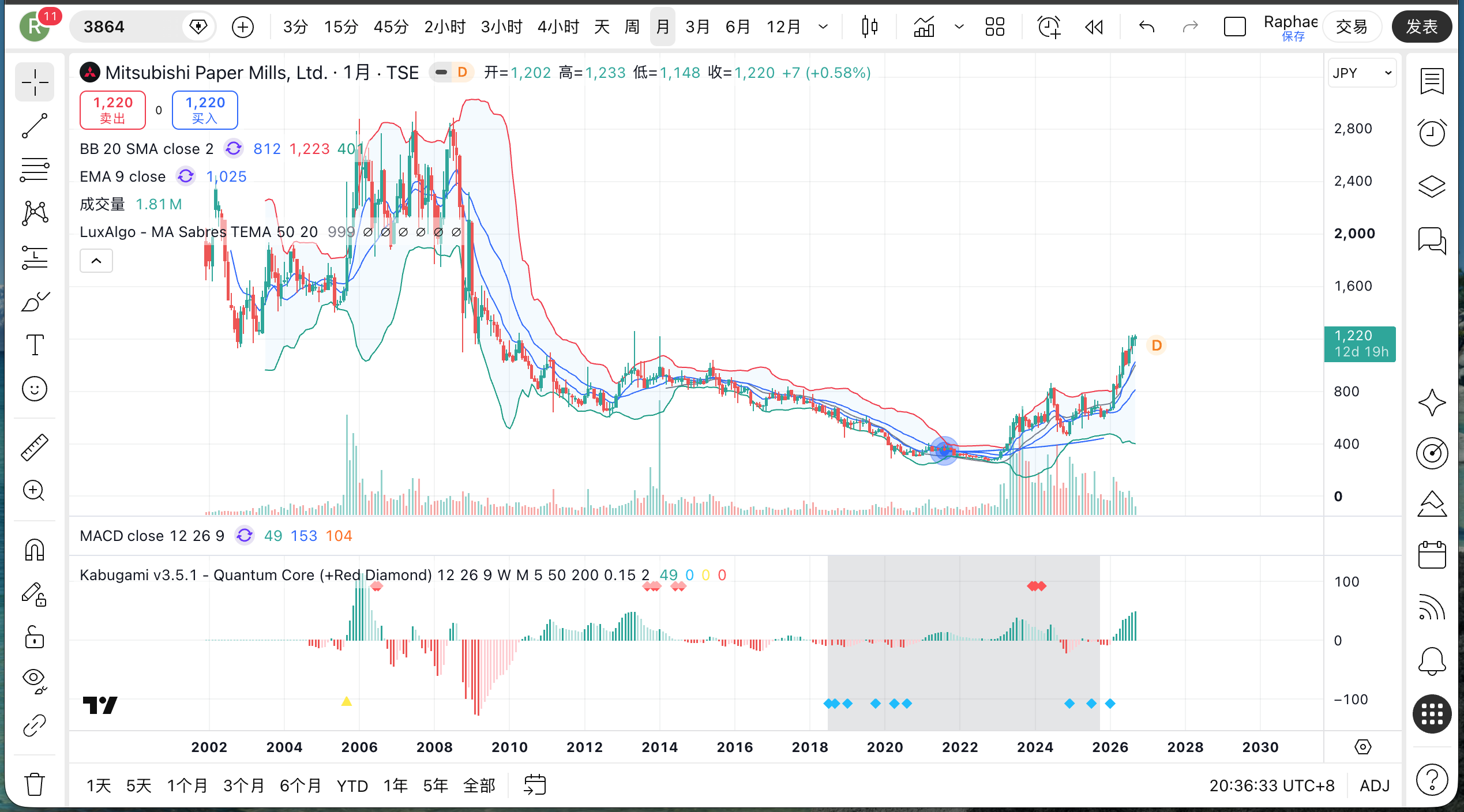Open the go to date calendar icon
This screenshot has width=1464, height=812.
(x=535, y=785)
